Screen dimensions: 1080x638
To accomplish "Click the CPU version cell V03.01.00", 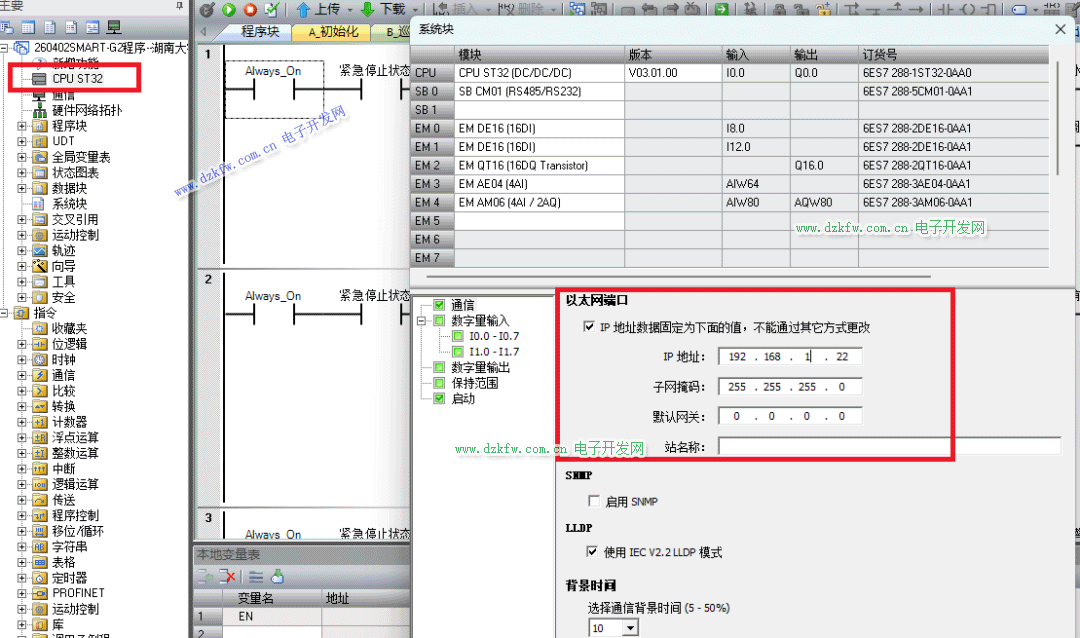I will [x=673, y=73].
